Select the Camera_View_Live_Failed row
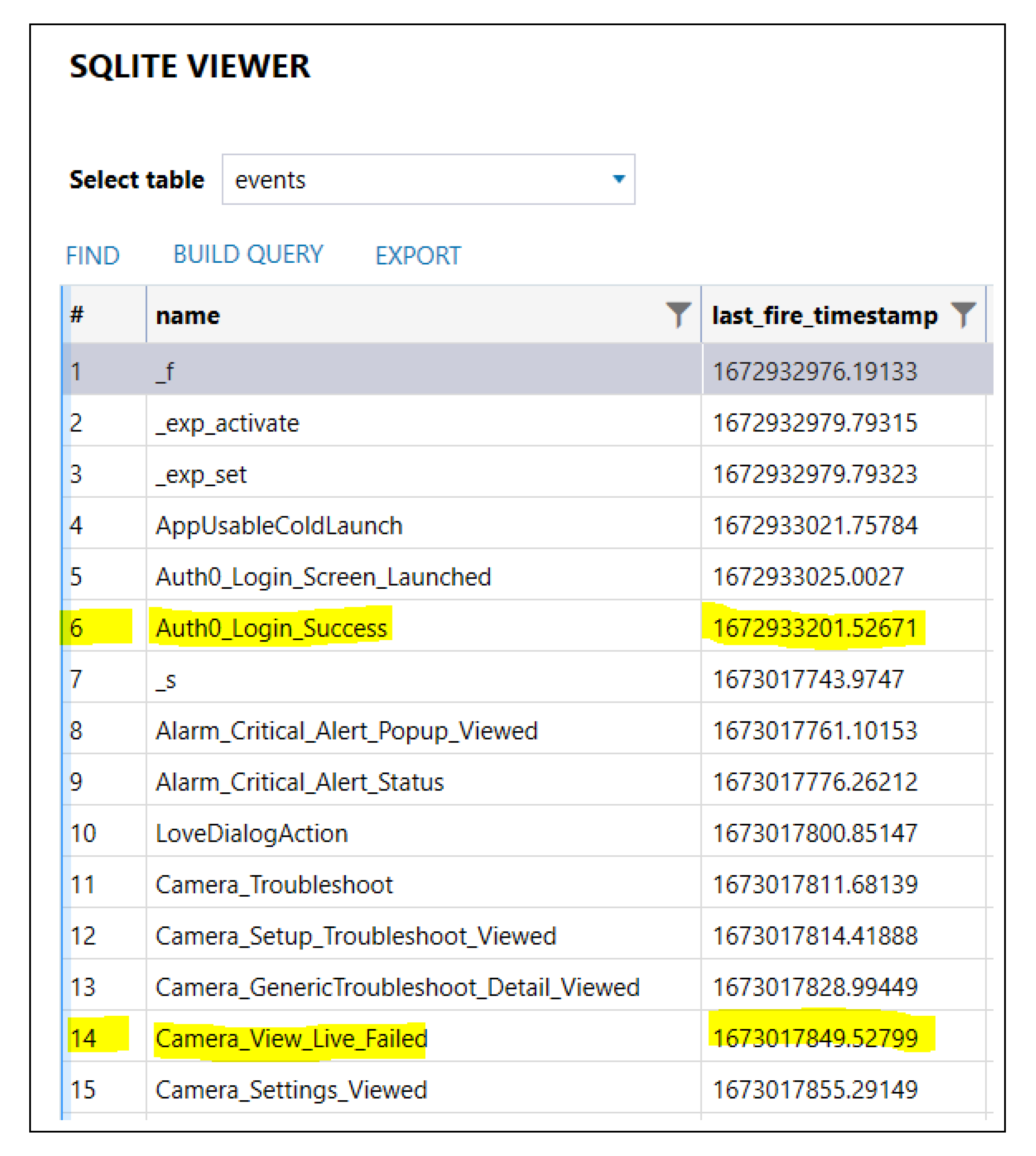Screen dimensions: 1036x1156 tap(291, 1038)
